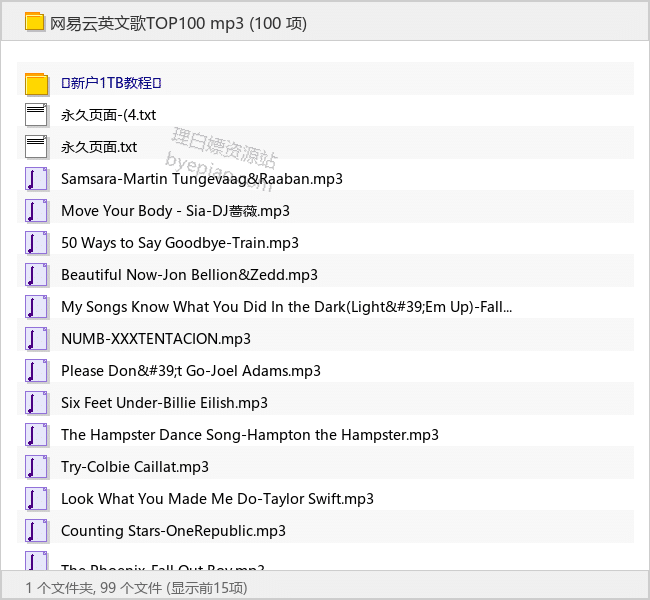Select The Hampster Dance Song-Hampton the Hampster.mp3
Screen dimensions: 650x600
(x=250, y=435)
